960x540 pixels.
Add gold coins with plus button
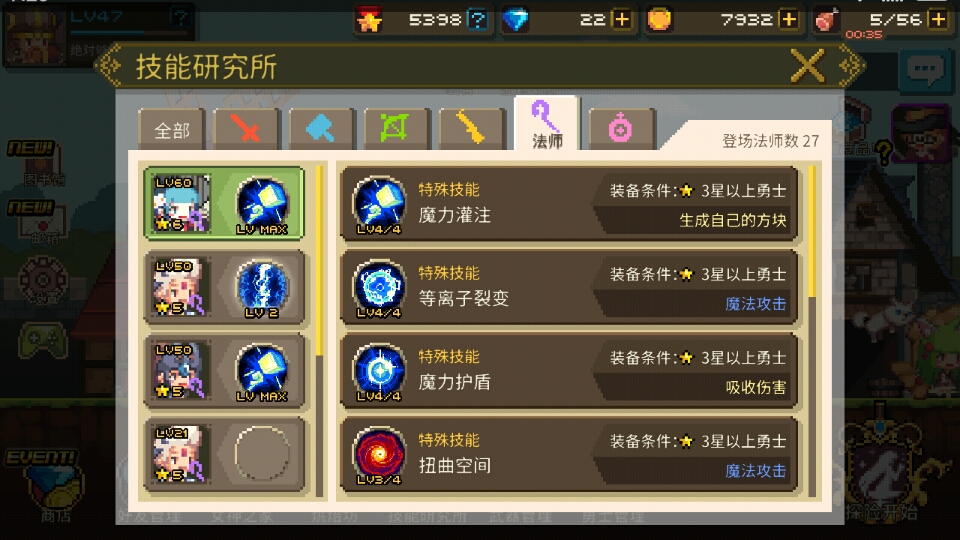pyautogui.click(x=789, y=20)
